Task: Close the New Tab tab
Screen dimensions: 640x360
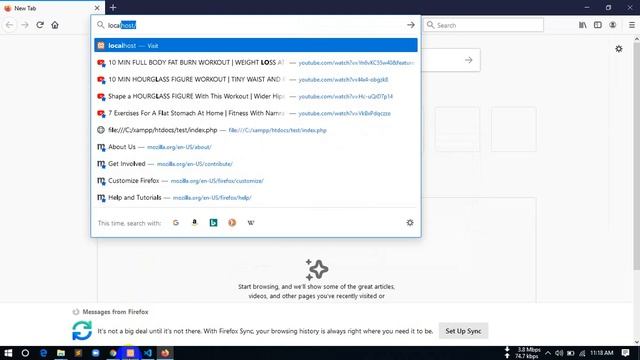Action: click(97, 8)
